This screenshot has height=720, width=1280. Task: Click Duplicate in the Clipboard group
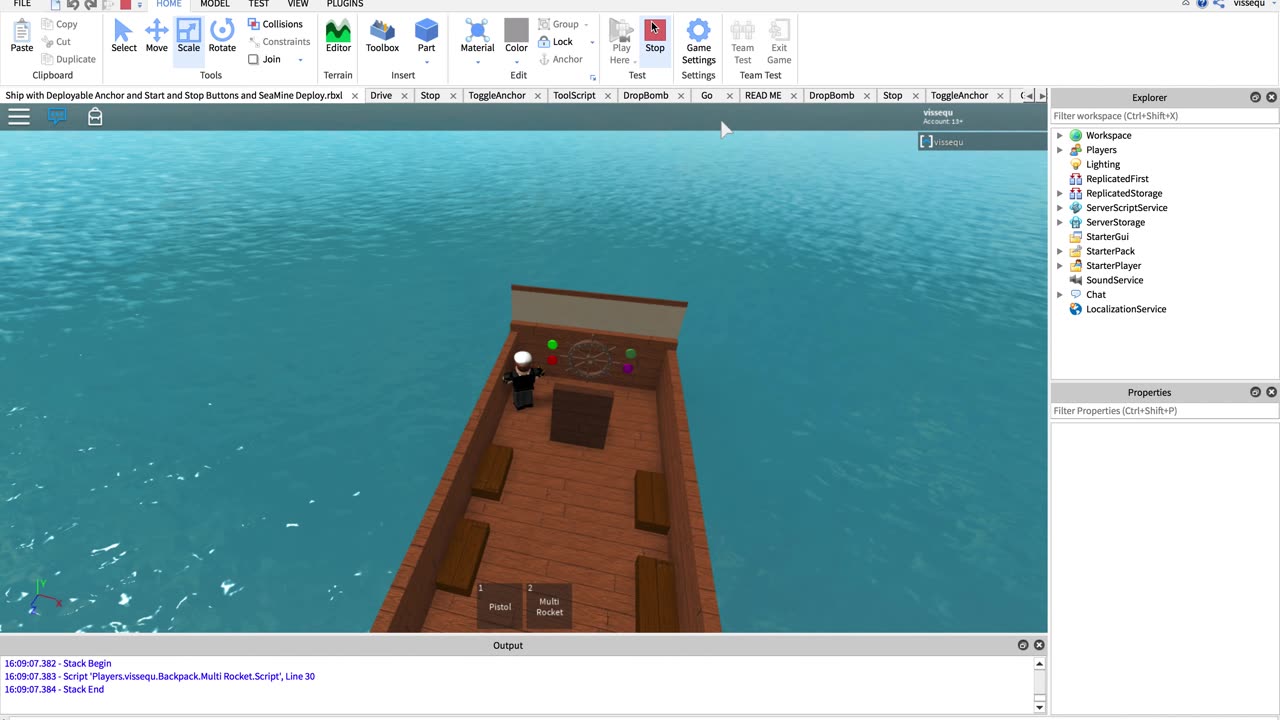[x=68, y=59]
